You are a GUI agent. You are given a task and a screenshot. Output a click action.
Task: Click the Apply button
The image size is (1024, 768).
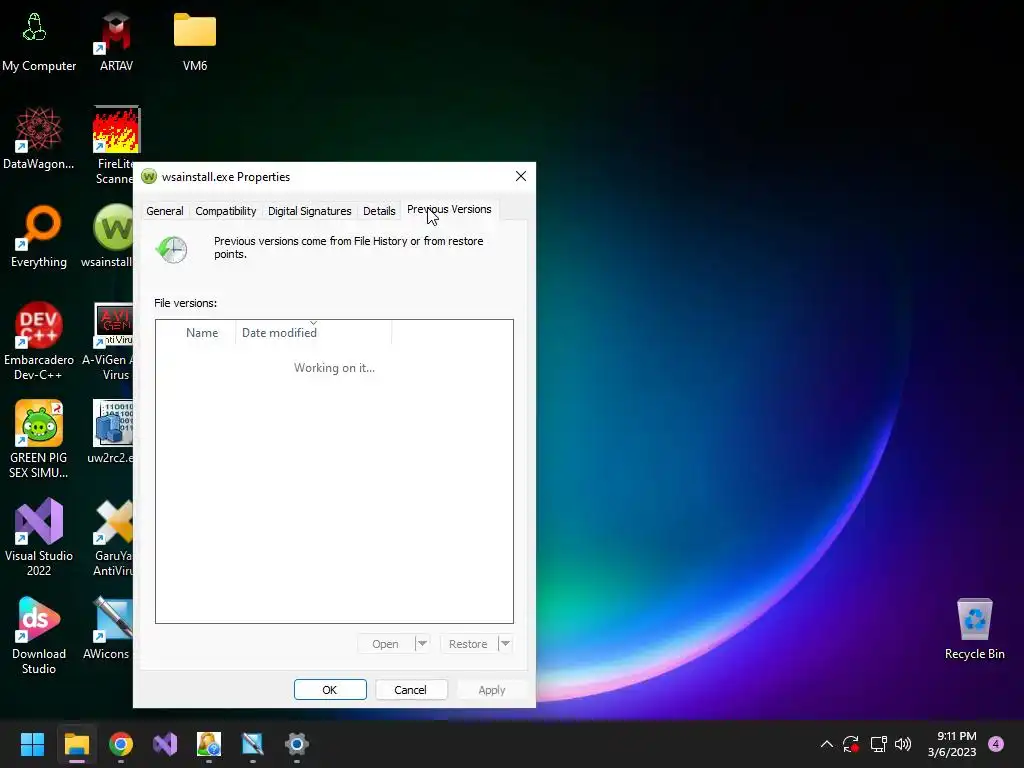pyautogui.click(x=492, y=690)
